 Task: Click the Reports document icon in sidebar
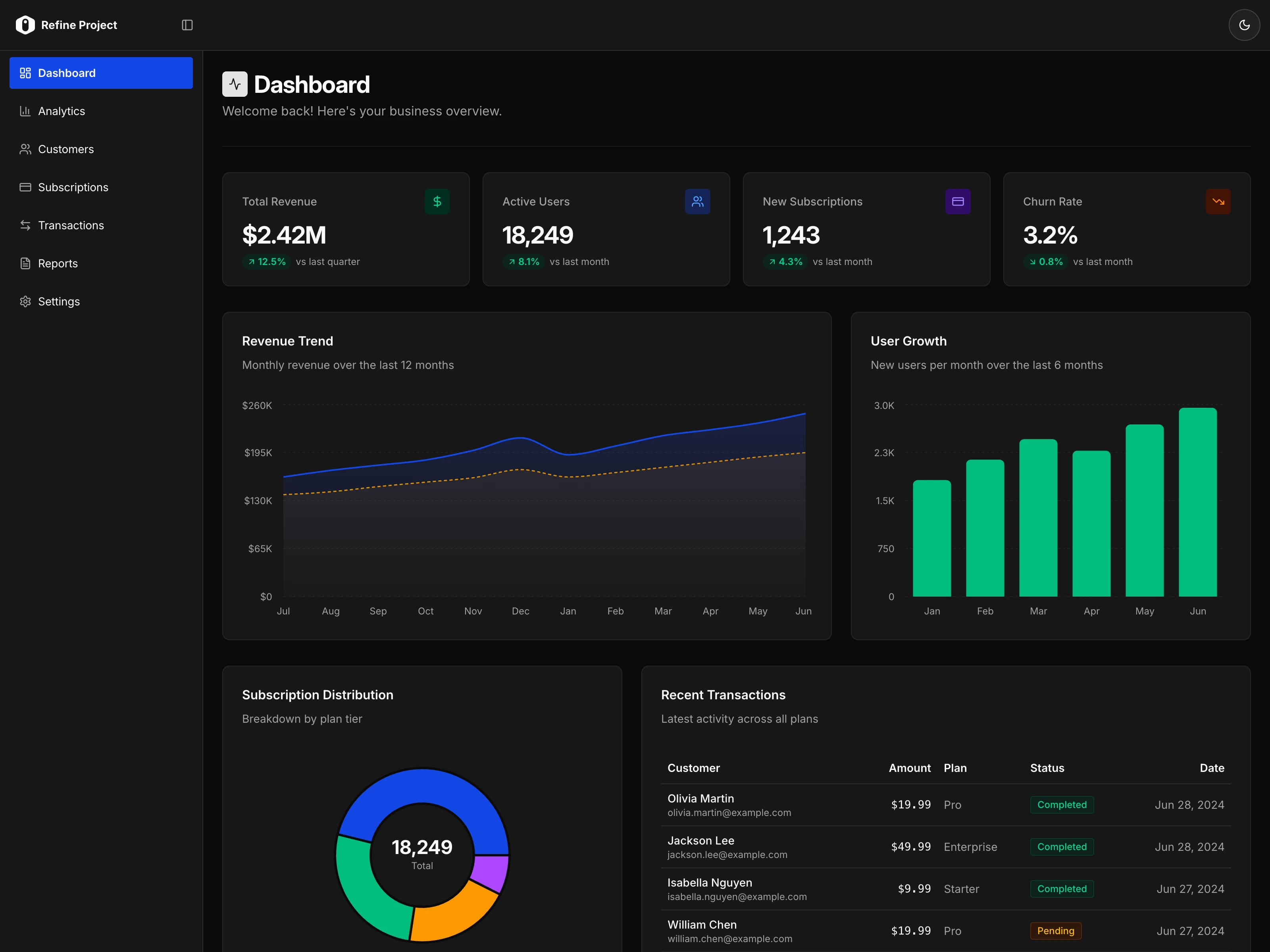pyautogui.click(x=25, y=263)
